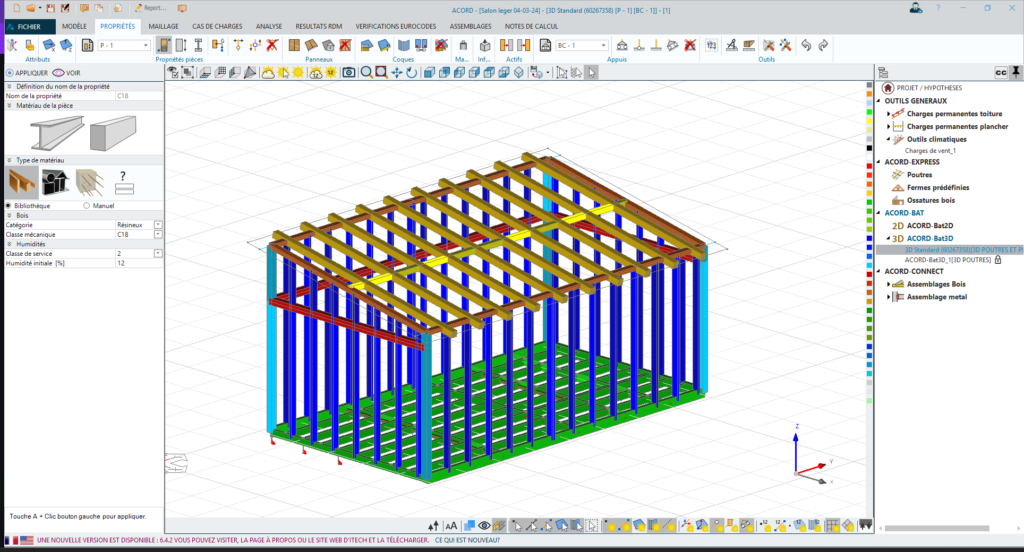Click the pan move arrows icon
Image resolution: width=1024 pixels, height=552 pixels.
point(396,73)
